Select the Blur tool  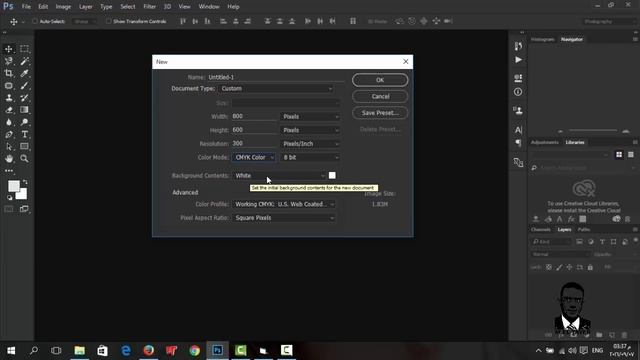(x=9, y=122)
